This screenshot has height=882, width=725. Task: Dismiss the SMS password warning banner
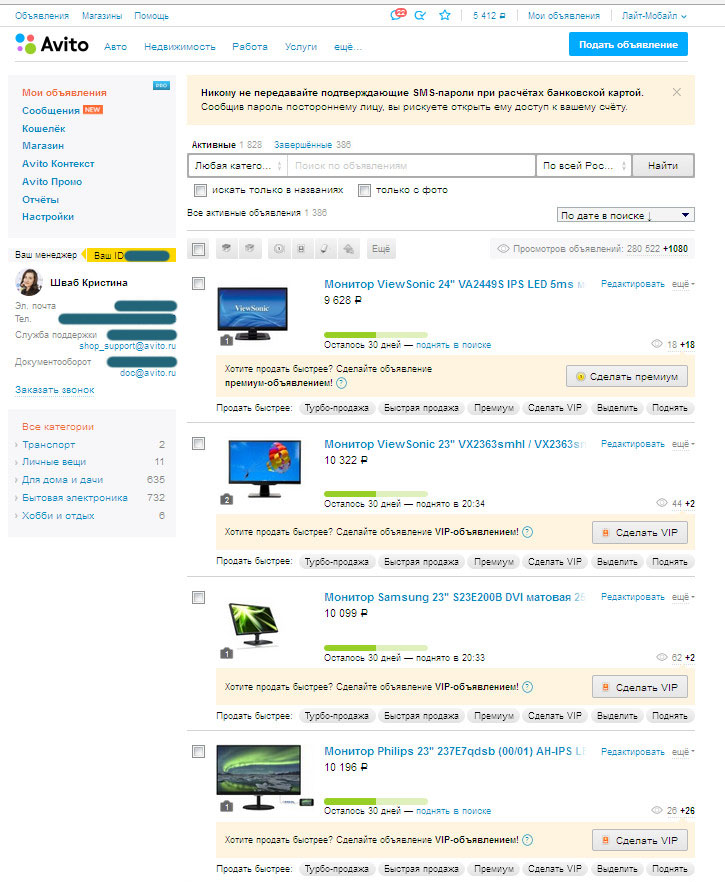[x=677, y=92]
